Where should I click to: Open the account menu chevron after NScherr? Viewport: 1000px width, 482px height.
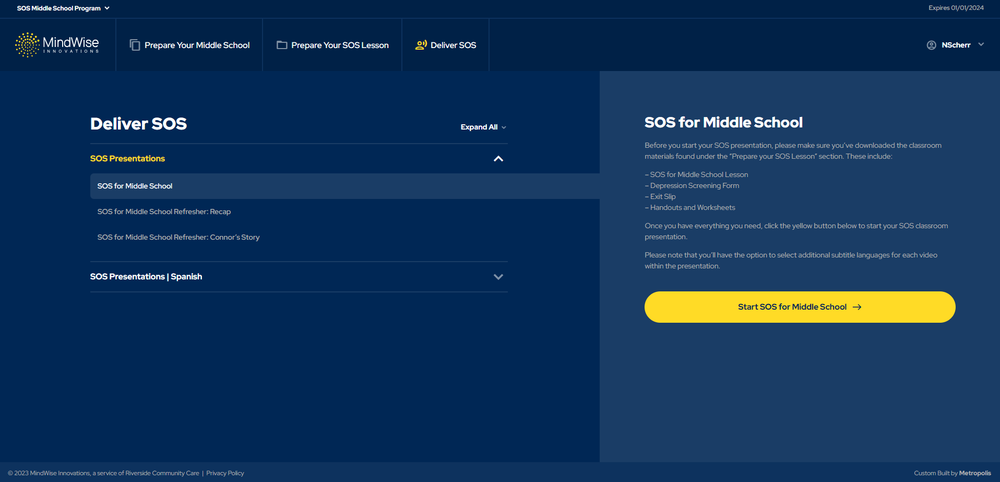(x=981, y=45)
